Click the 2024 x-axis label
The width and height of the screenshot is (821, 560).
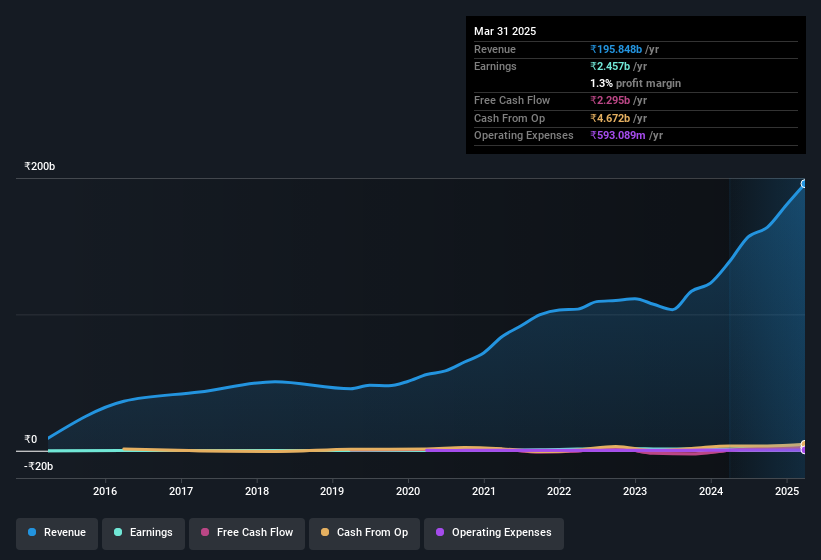[711, 491]
